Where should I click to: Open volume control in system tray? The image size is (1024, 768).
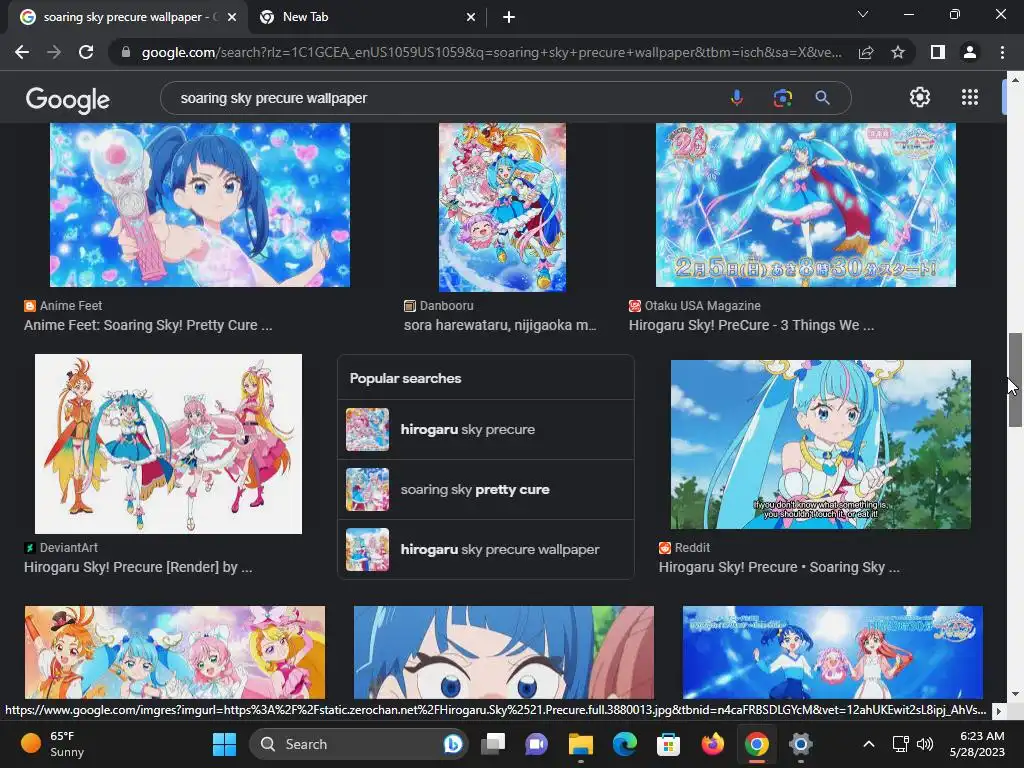pos(924,744)
